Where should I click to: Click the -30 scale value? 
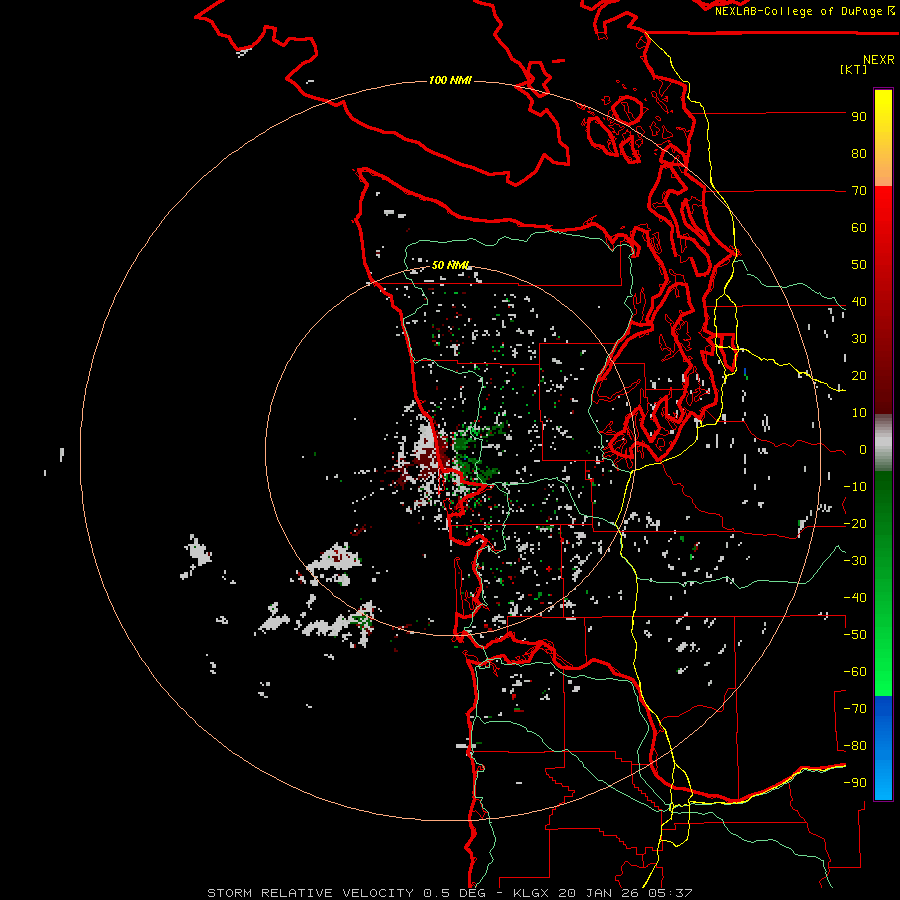(x=855, y=561)
